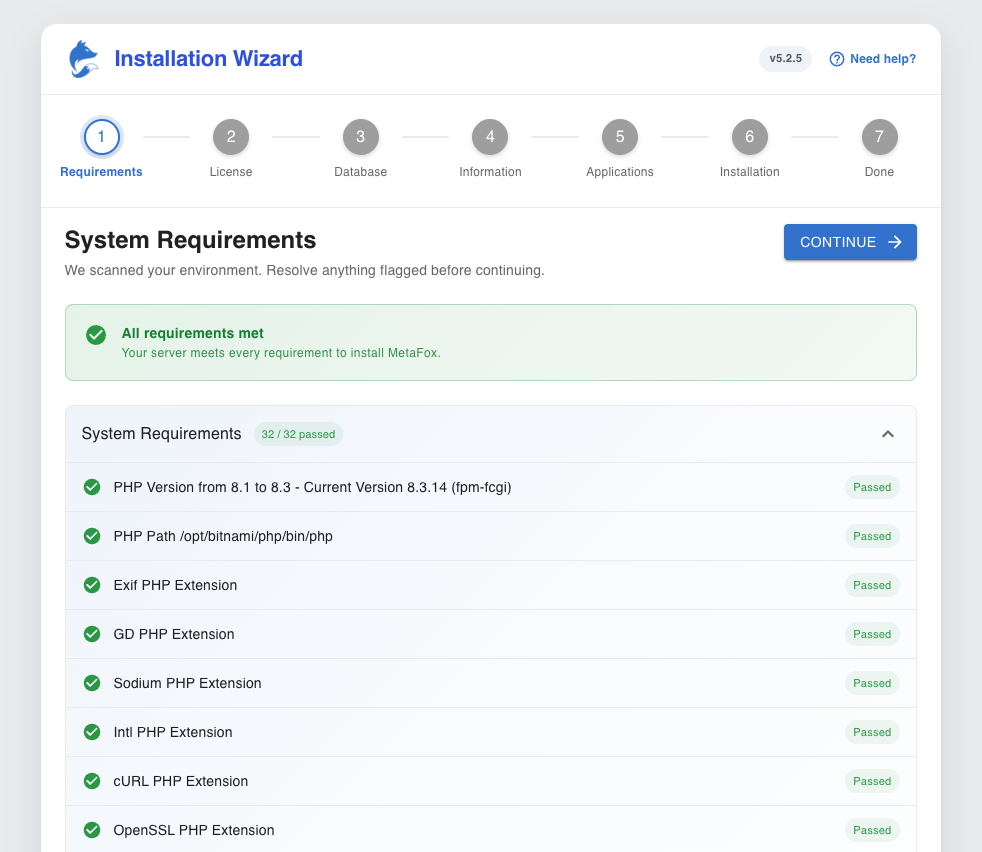Viewport: 982px width, 852px height.
Task: Click the GD PHP Extension label
Action: (x=174, y=634)
